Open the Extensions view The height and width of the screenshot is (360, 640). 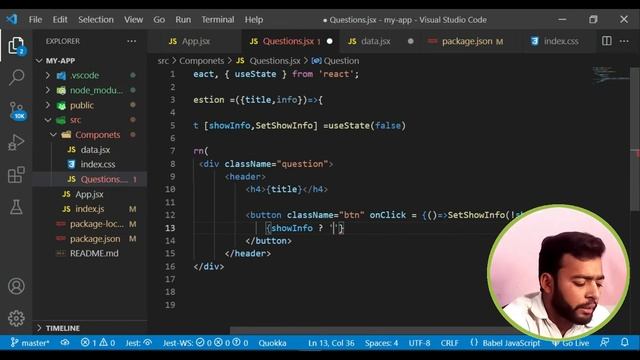pyautogui.click(x=16, y=175)
